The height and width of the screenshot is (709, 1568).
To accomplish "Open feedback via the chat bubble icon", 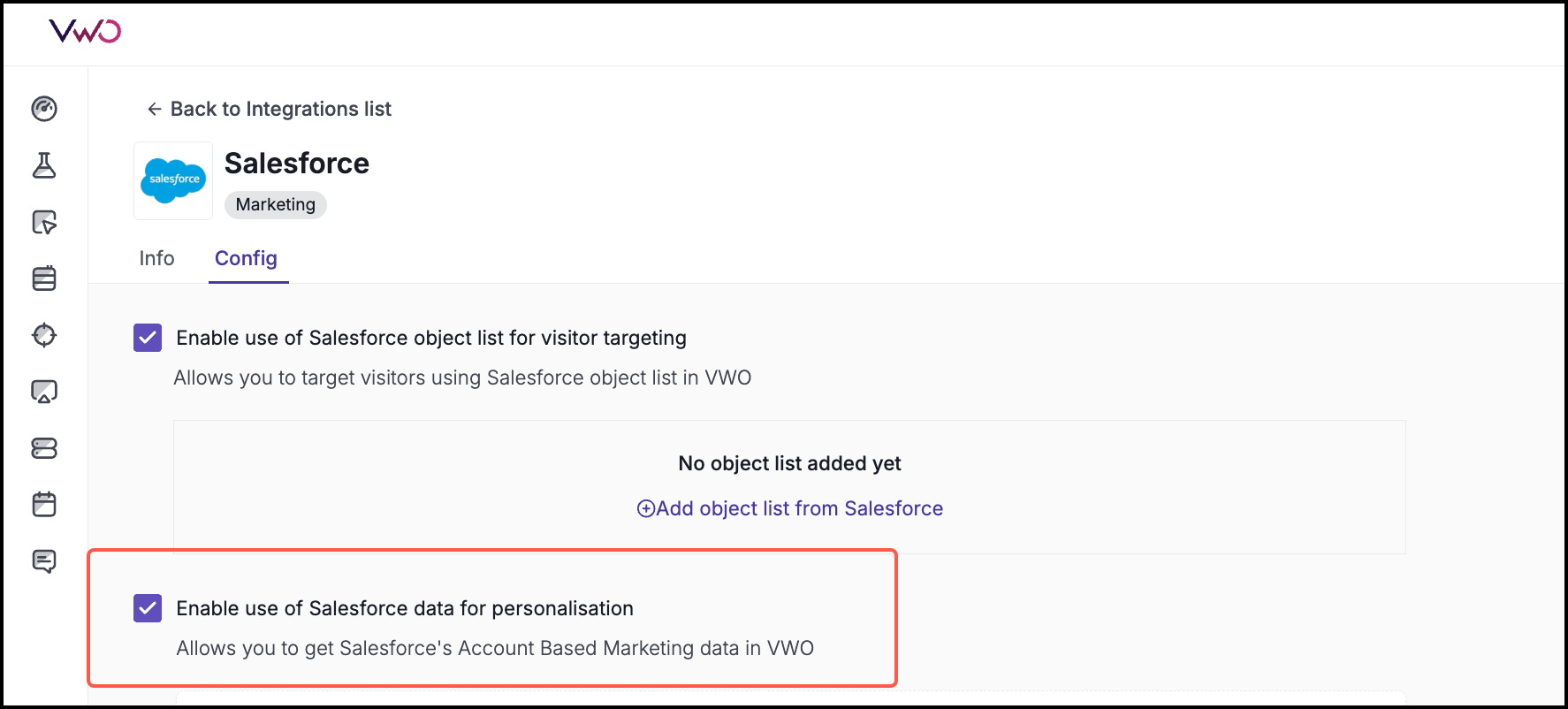I will point(44,560).
